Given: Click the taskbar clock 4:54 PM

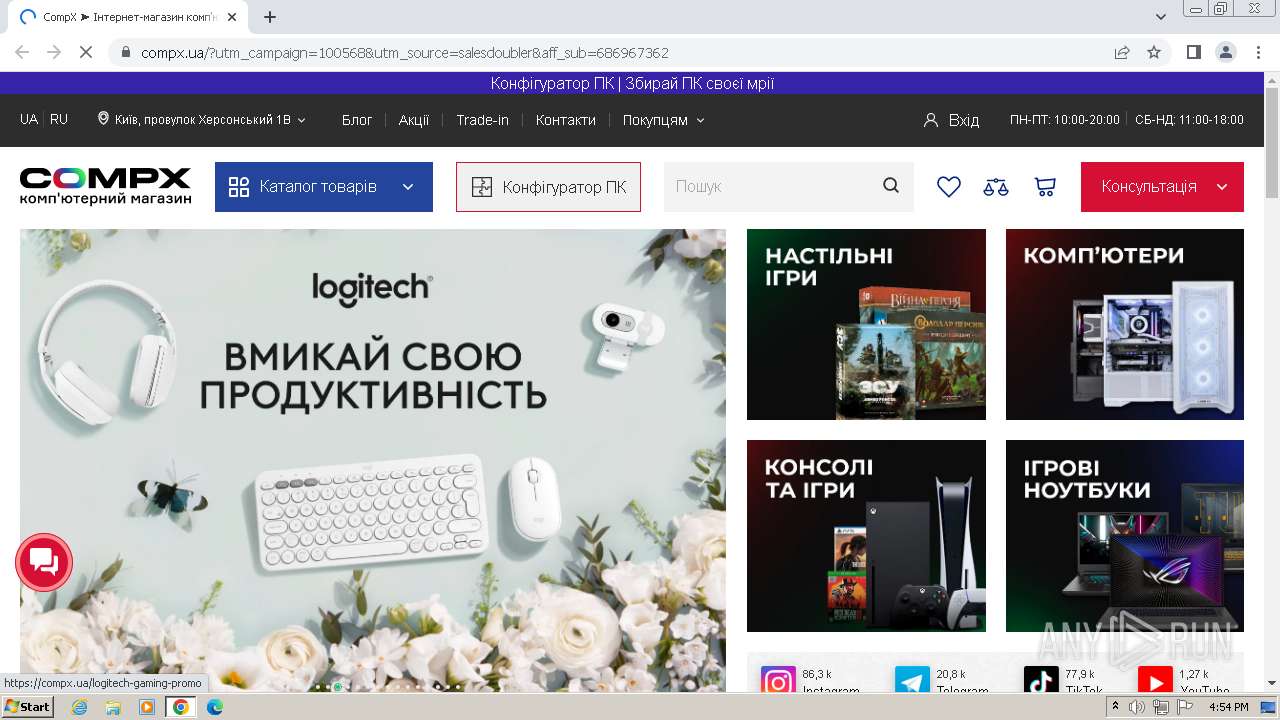Looking at the screenshot, I should coord(1228,707).
